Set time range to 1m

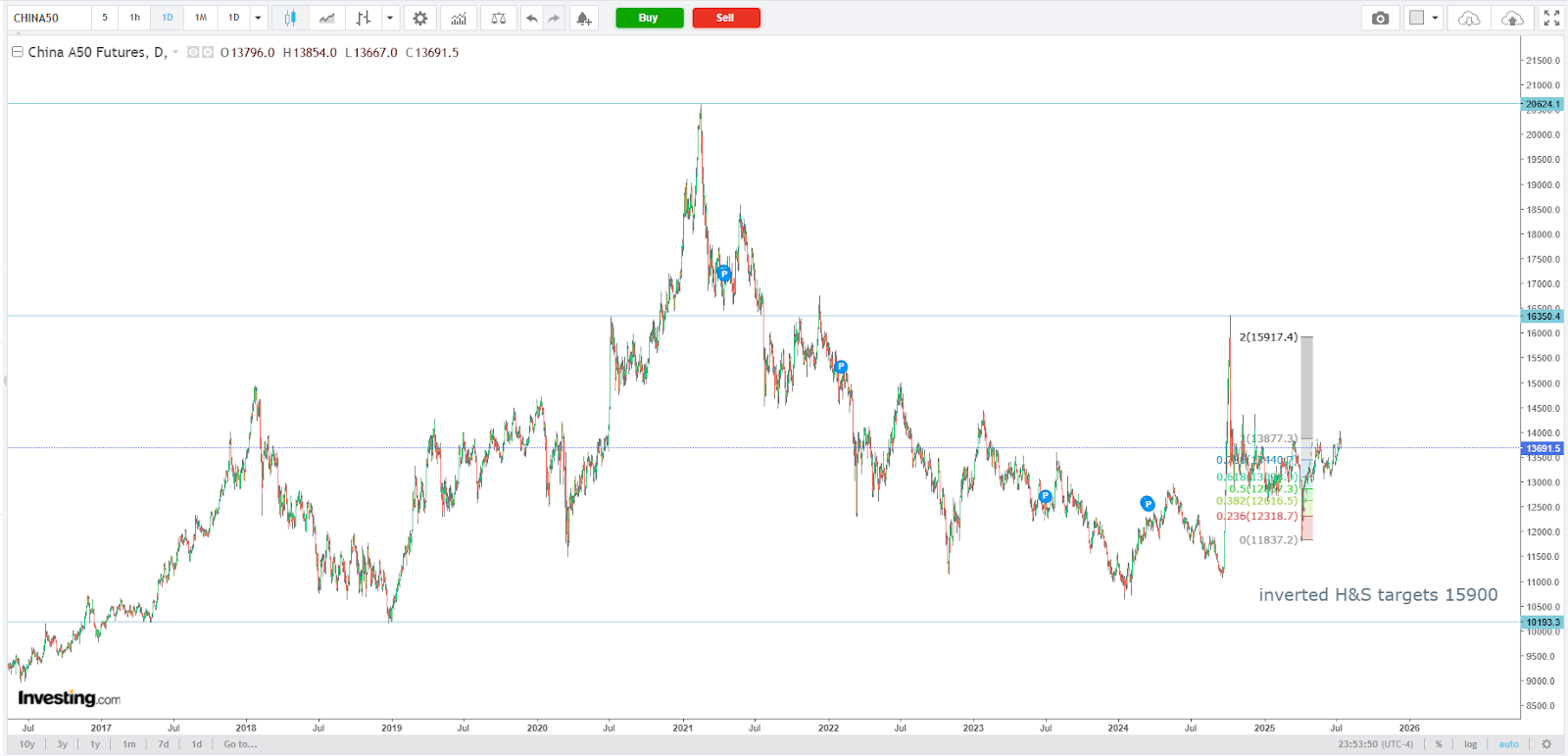coord(129,744)
